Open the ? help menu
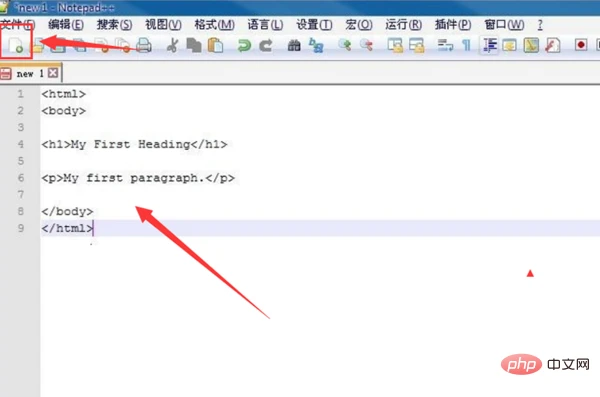Viewport: 600px width, 397px height. click(x=540, y=25)
